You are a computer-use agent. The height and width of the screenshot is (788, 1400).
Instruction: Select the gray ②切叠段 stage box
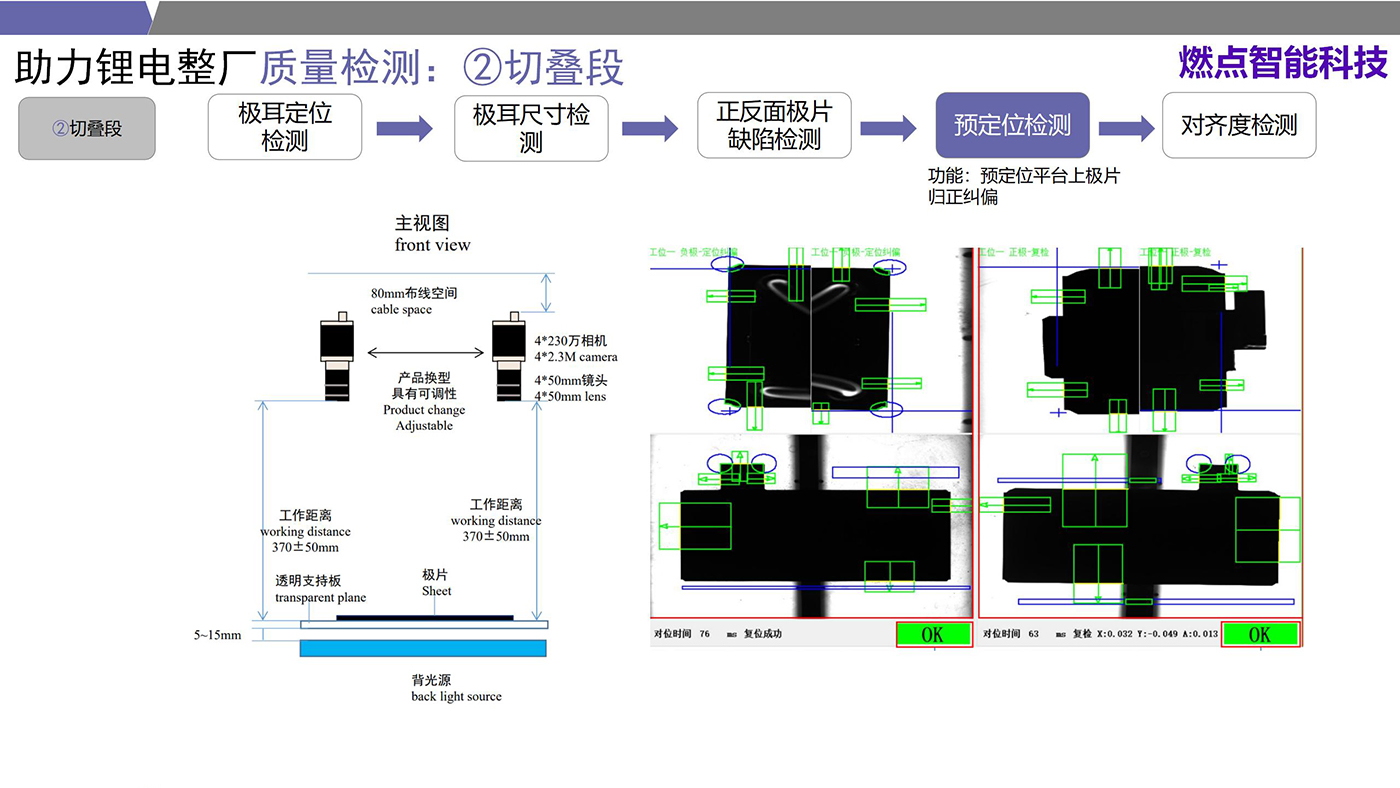[87, 128]
